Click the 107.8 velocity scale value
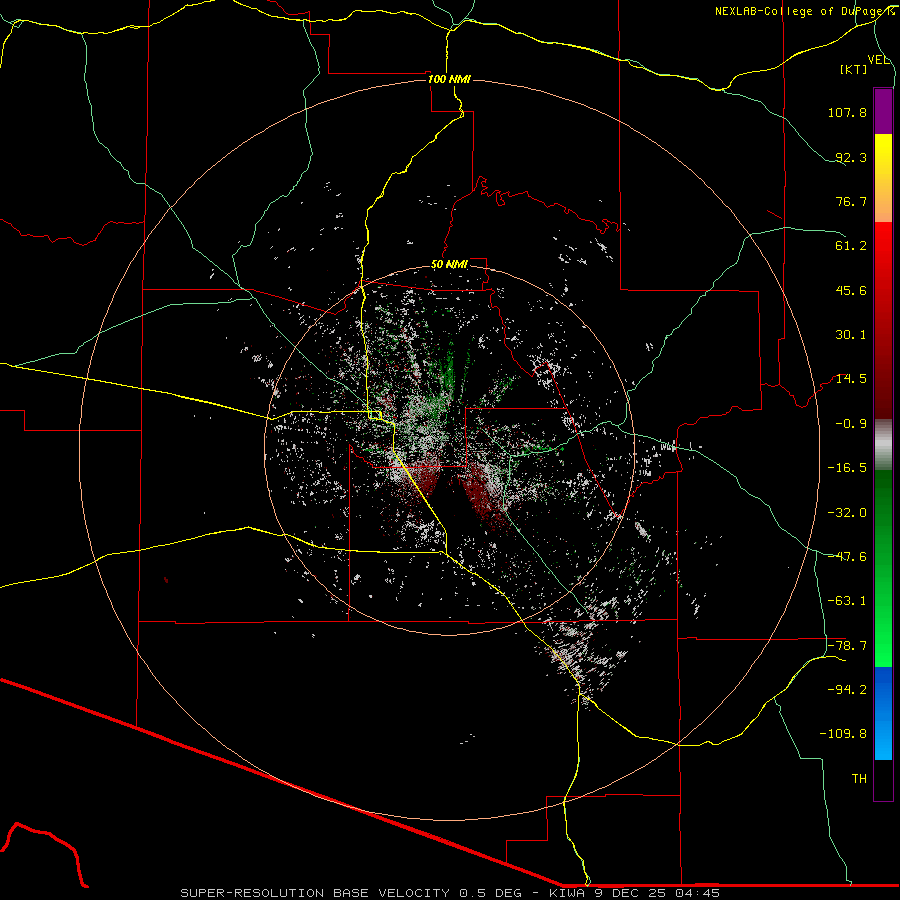 click(x=847, y=112)
